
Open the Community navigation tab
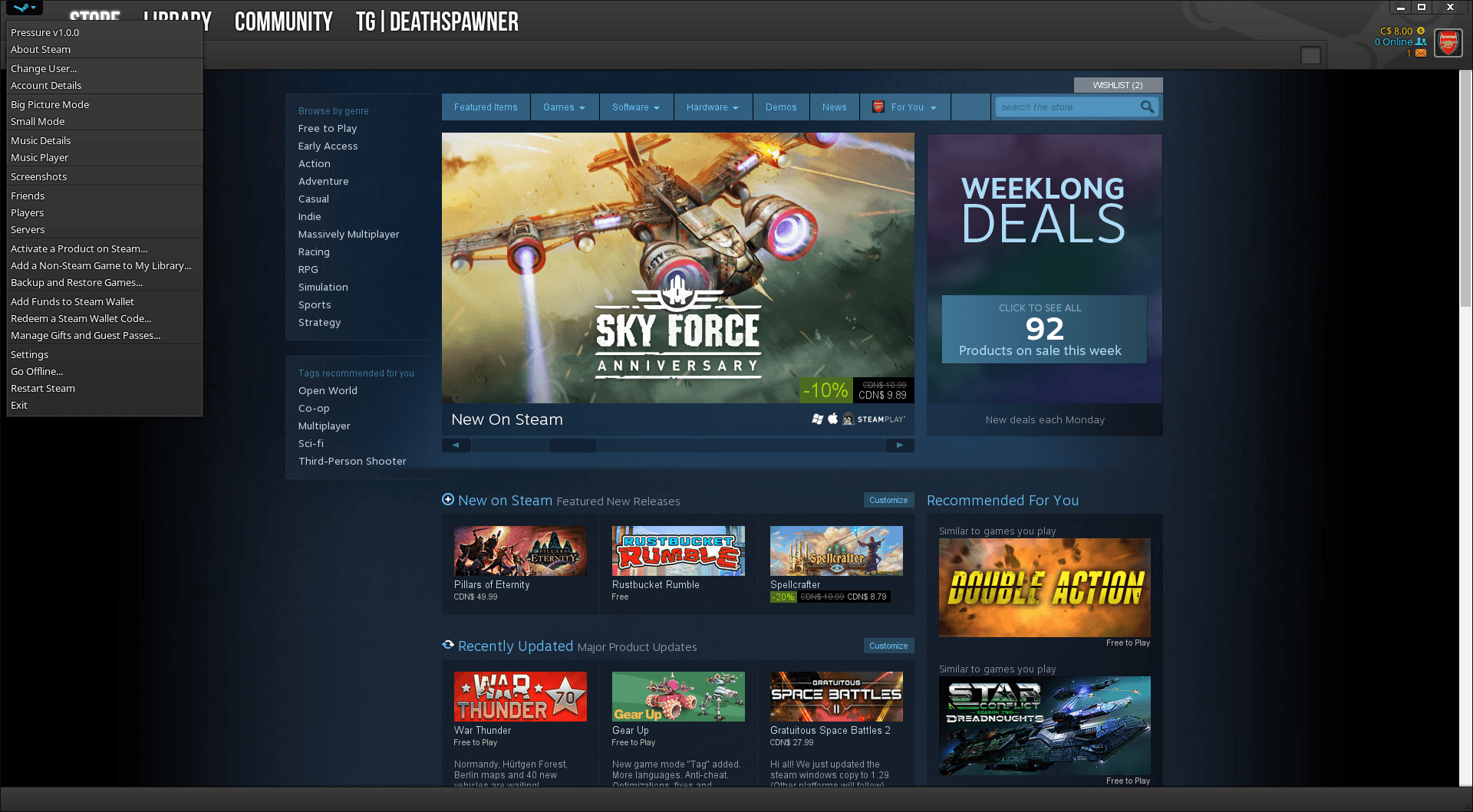[283, 21]
